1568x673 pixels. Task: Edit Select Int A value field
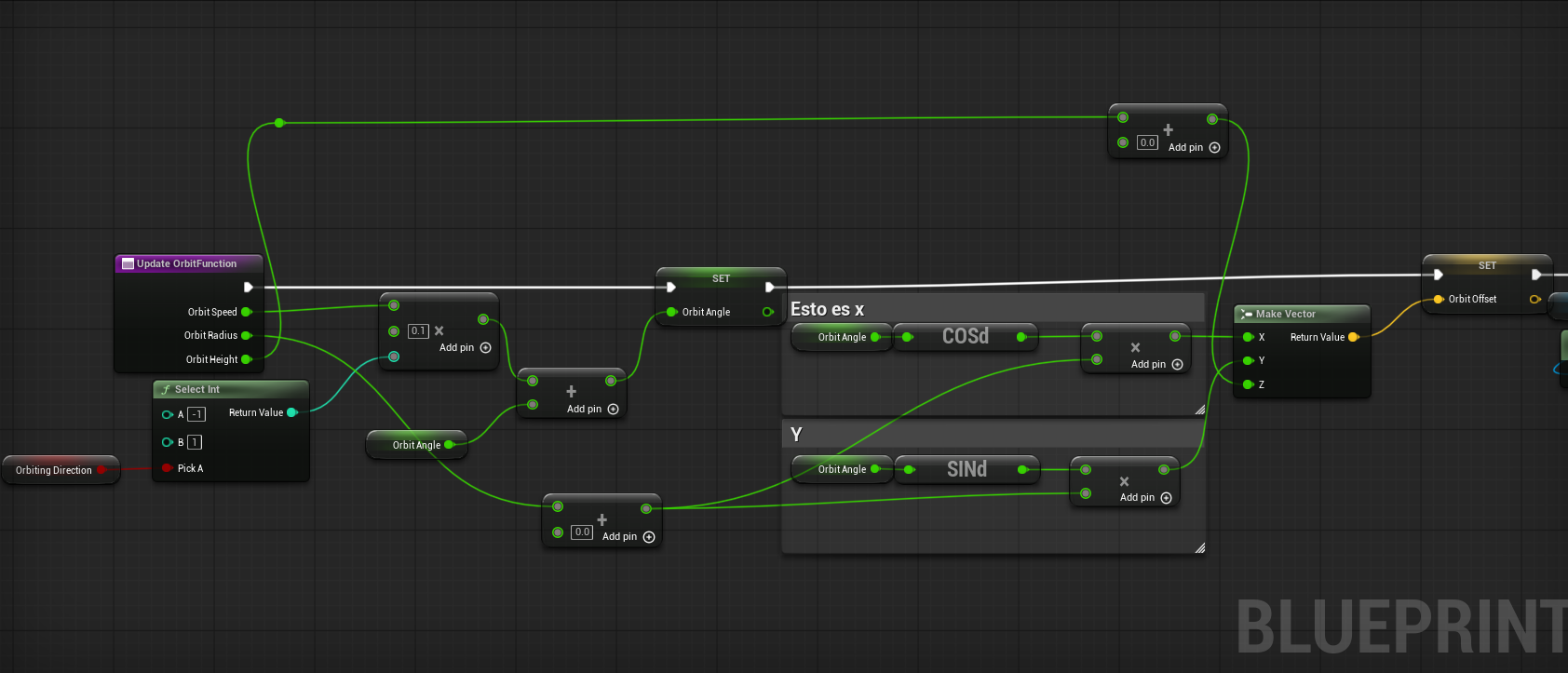pos(196,414)
